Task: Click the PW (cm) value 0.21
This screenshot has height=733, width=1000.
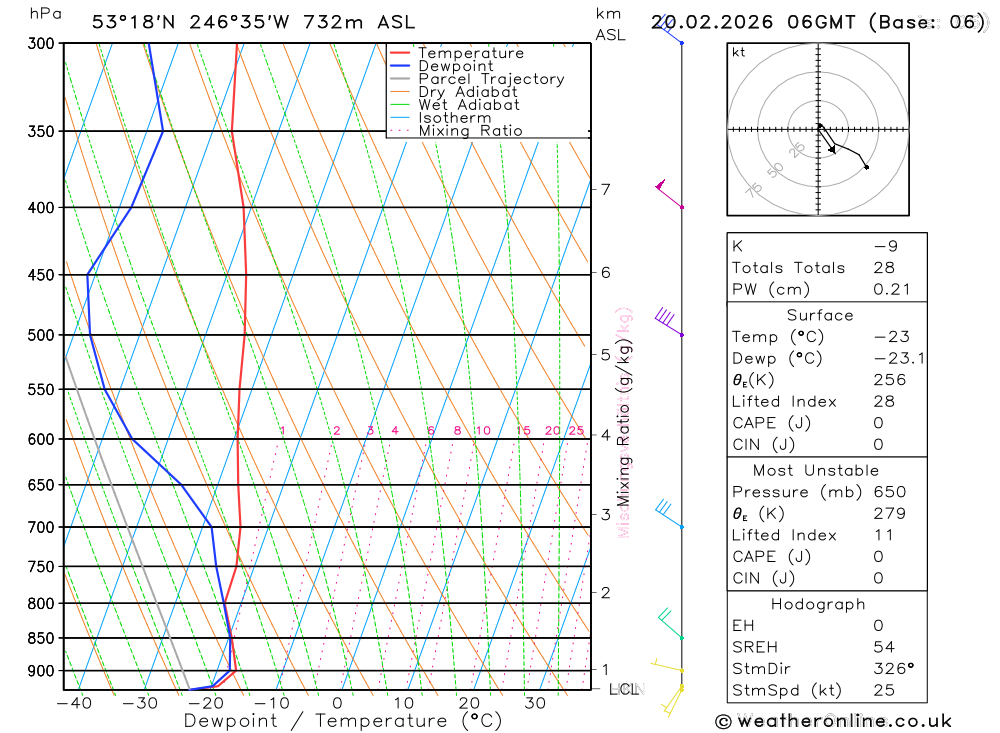Action: pyautogui.click(x=892, y=290)
